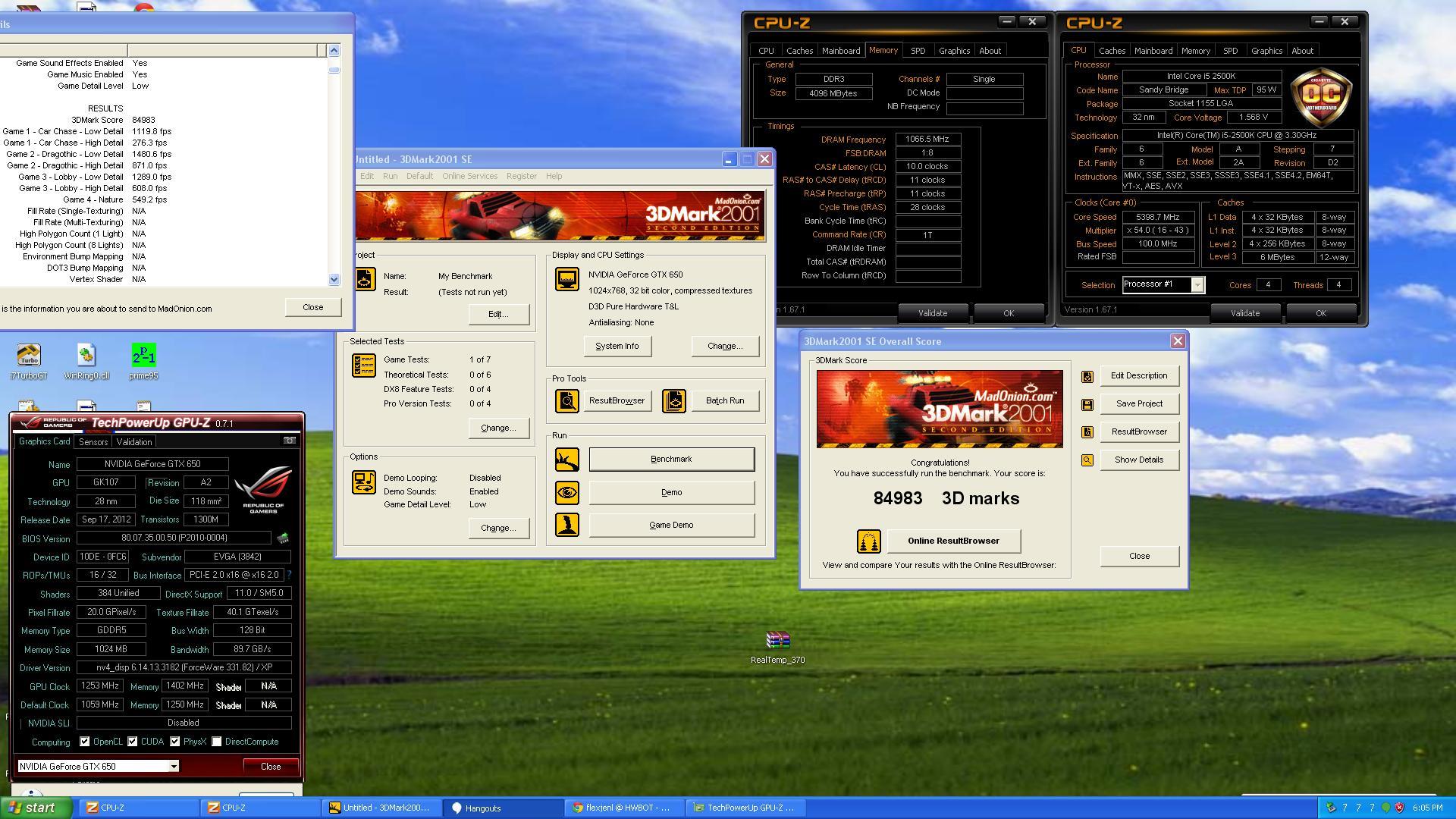Open the Online Services menu in 3DMark2001
Screen dimensions: 1456x819
click(x=469, y=176)
